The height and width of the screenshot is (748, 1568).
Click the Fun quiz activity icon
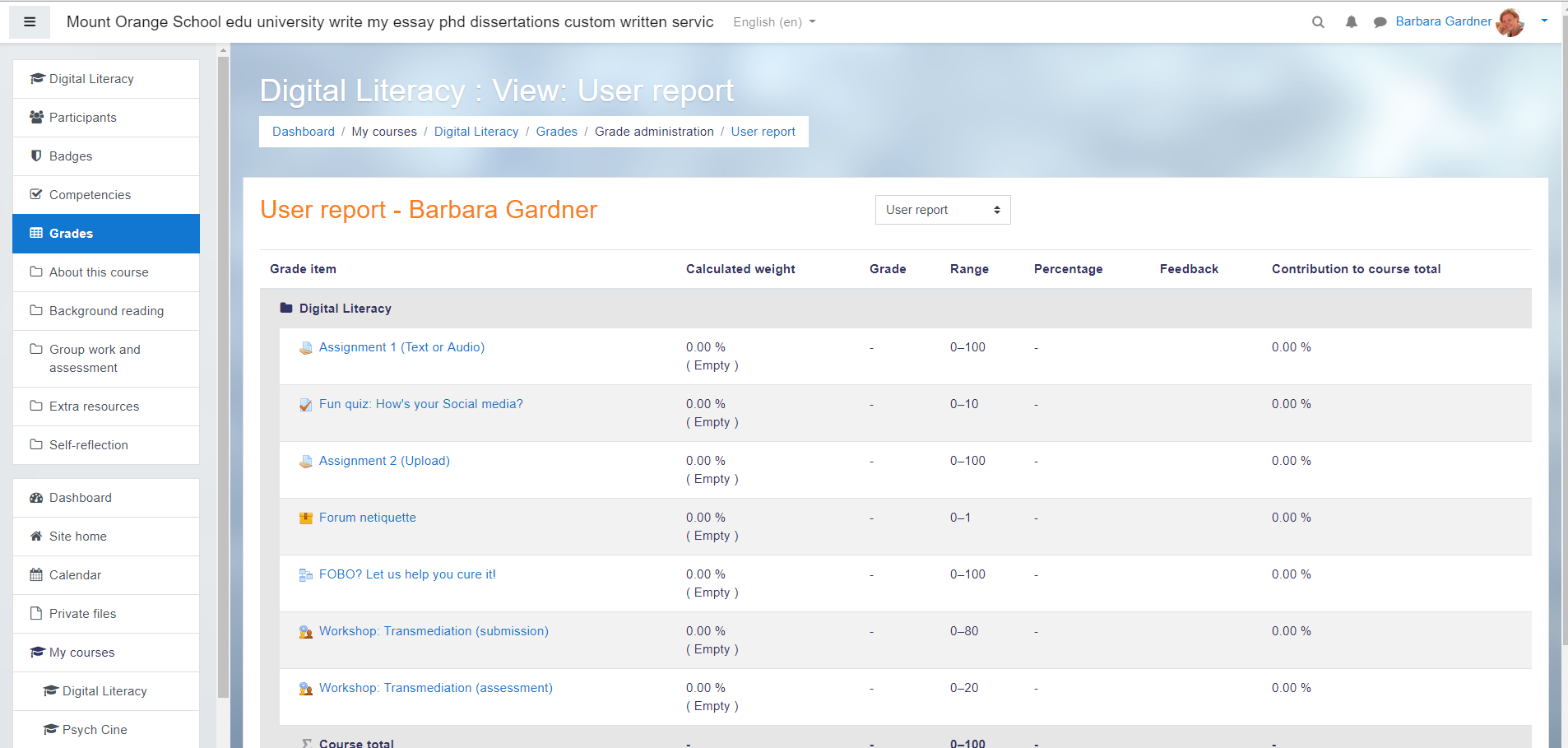click(x=306, y=405)
